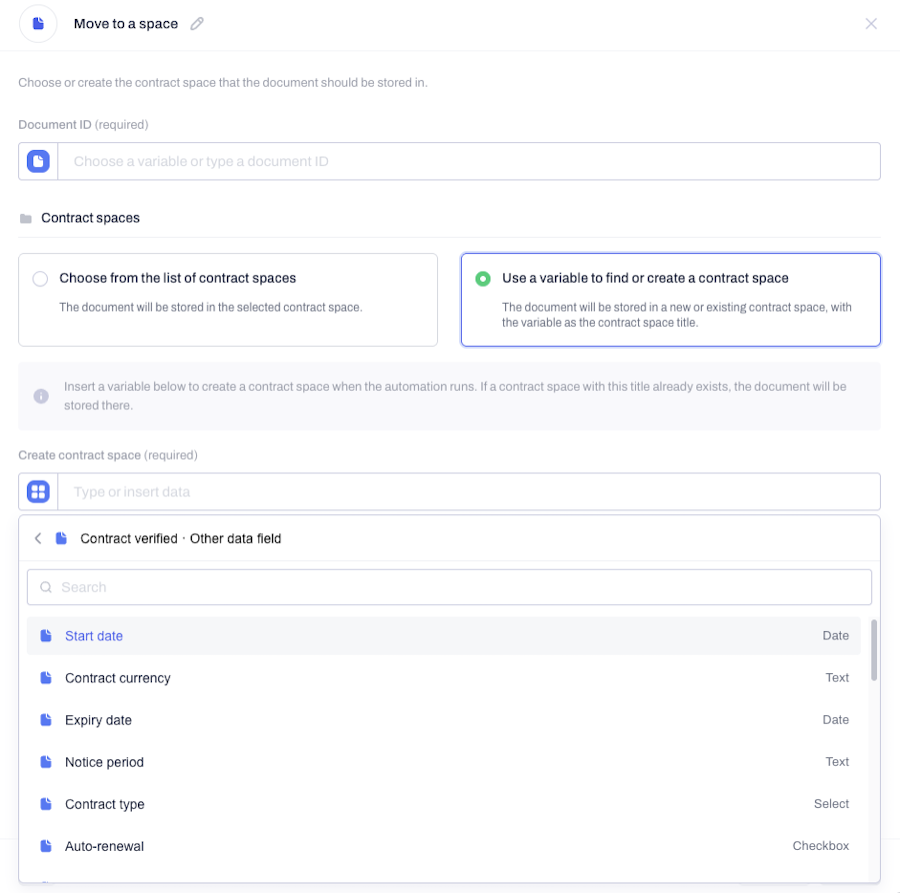The width and height of the screenshot is (900, 893).
Task: Choose the Auto-renewal checkbox variable
Action: pos(444,846)
